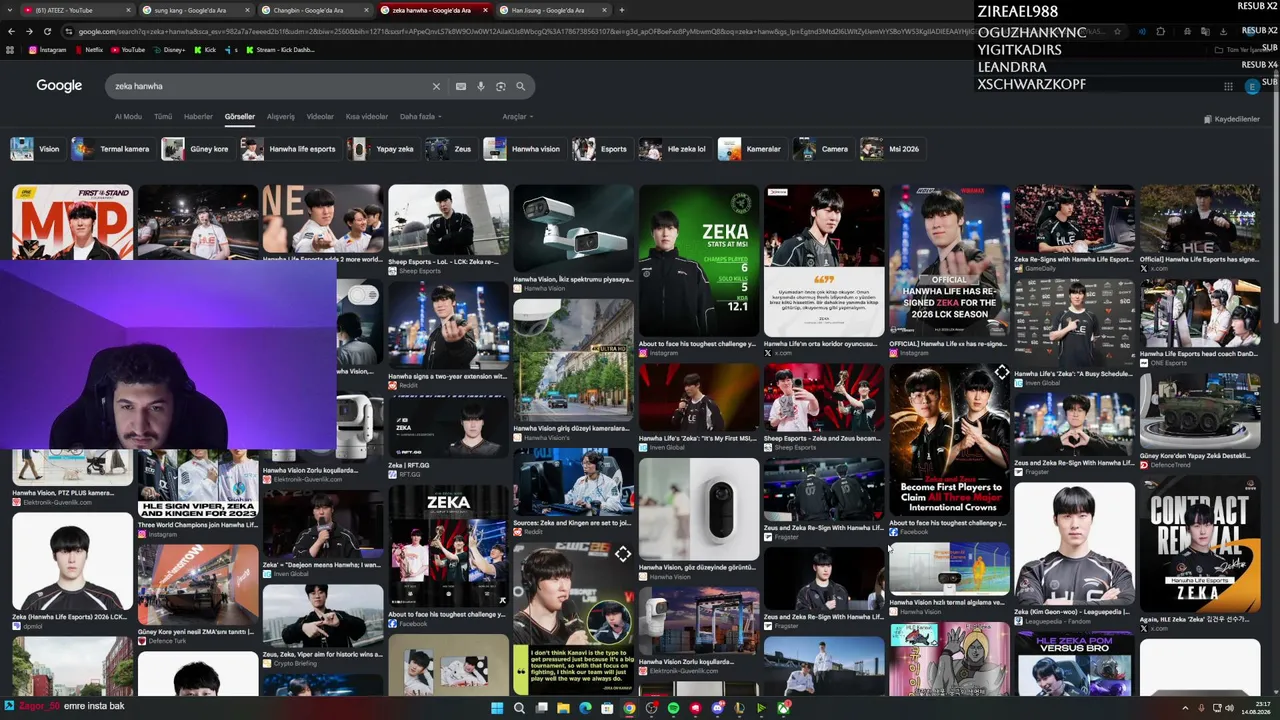Screen dimensions: 1280x720
Task: Switch to the Han Jisung tab
Action: 552,10
